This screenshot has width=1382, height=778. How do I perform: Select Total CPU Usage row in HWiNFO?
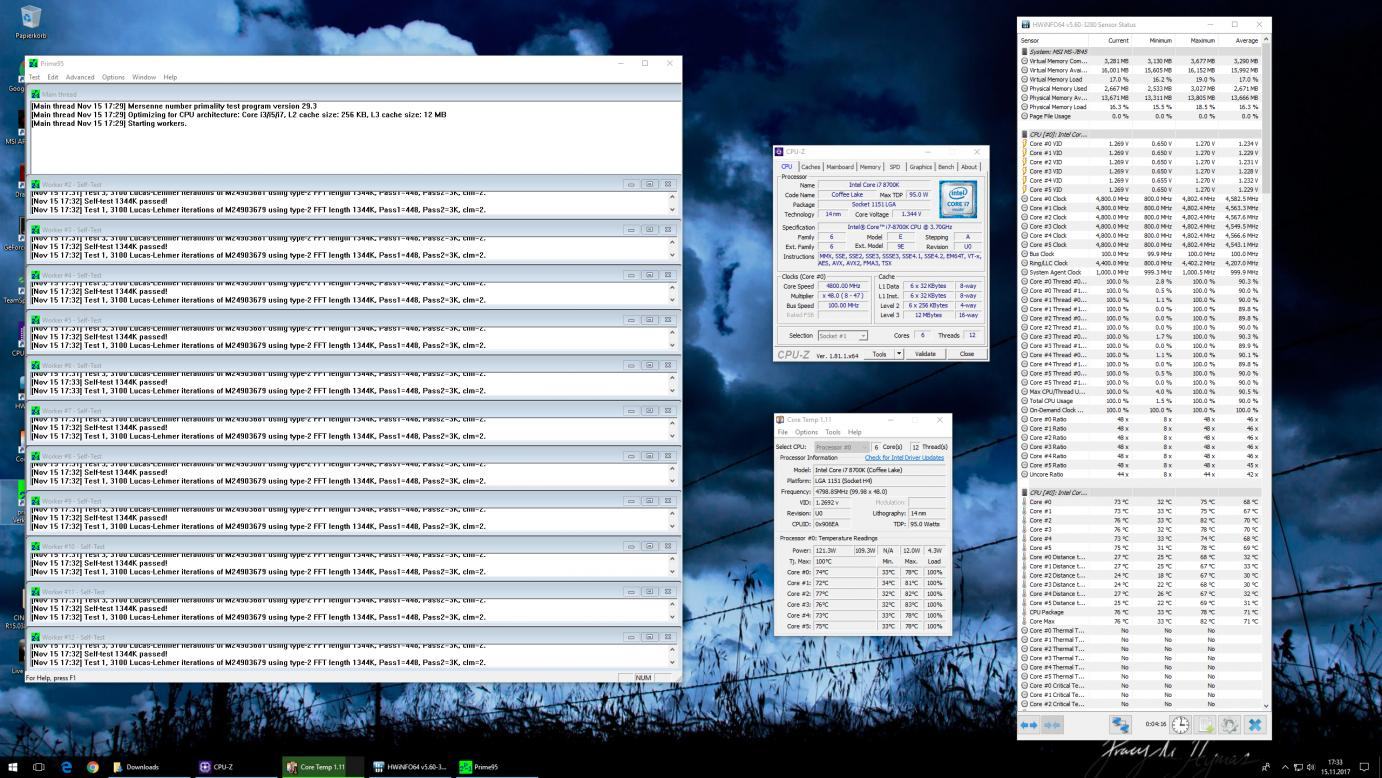pos(1140,401)
